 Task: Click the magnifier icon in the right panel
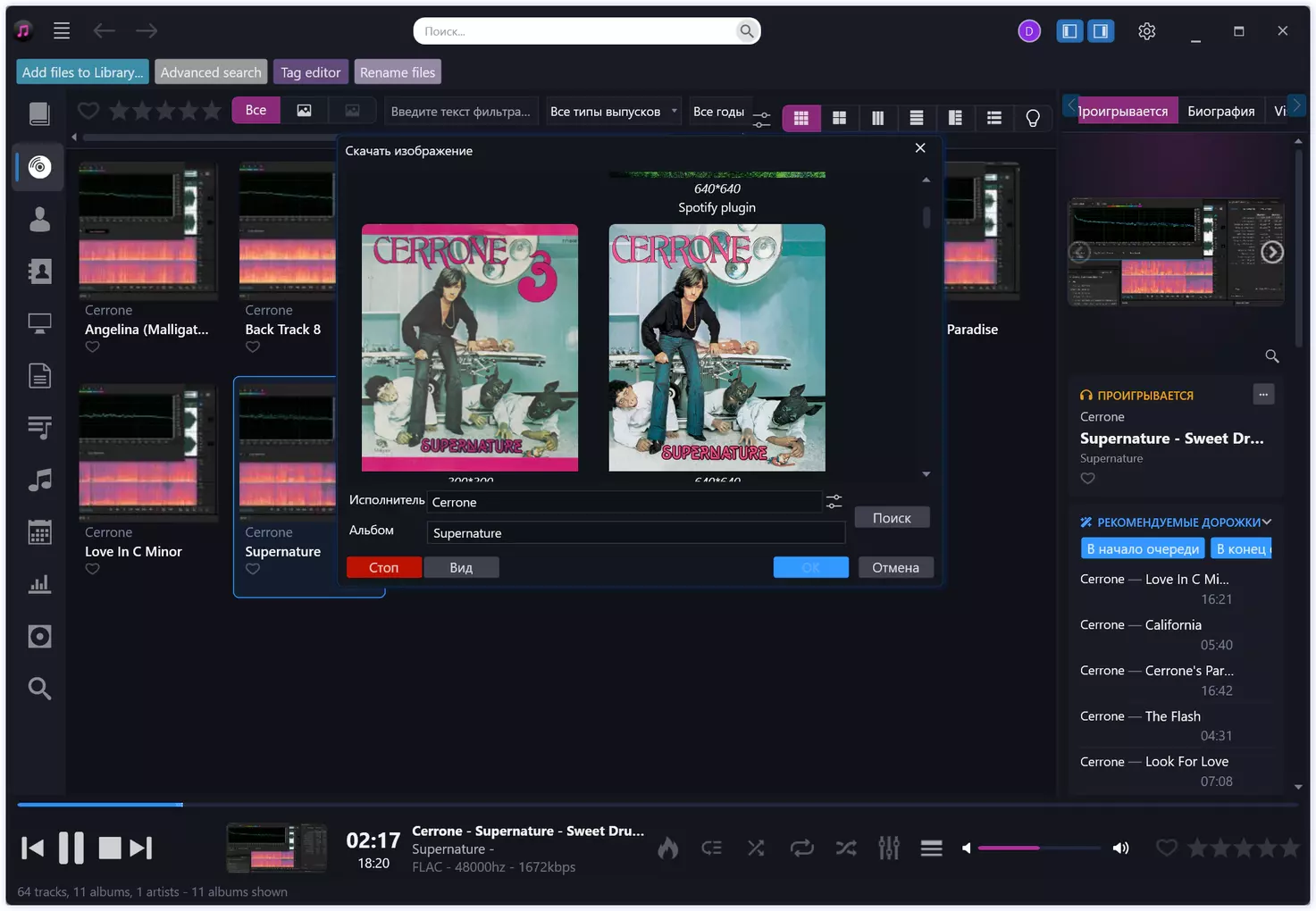[x=1272, y=356]
